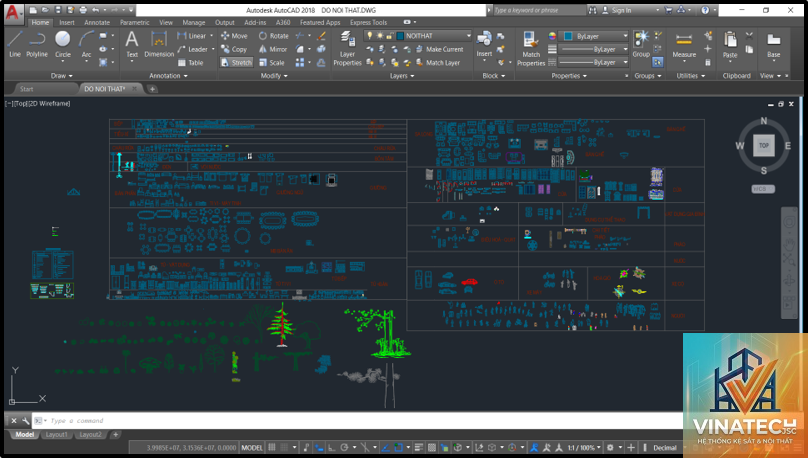808x458 pixels.
Task: Toggle snap mode in status bar
Action: coord(284,448)
